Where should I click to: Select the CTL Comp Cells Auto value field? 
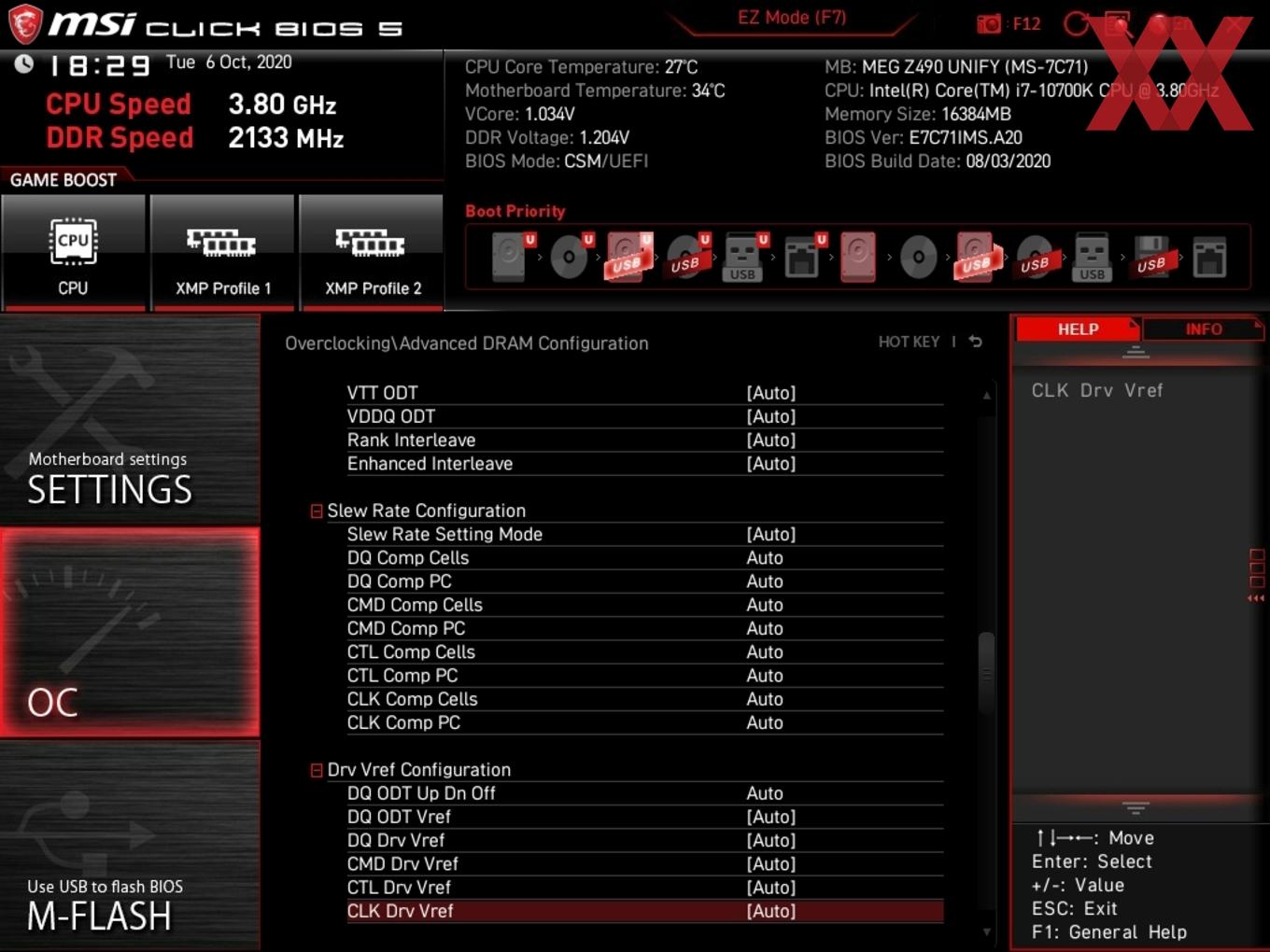[765, 652]
